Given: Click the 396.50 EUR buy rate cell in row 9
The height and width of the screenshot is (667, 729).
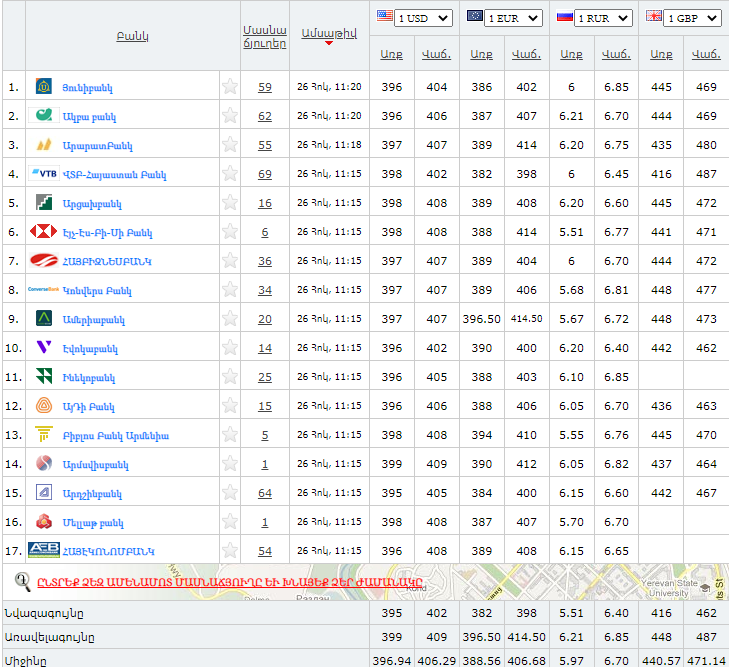Looking at the screenshot, I should (481, 319).
